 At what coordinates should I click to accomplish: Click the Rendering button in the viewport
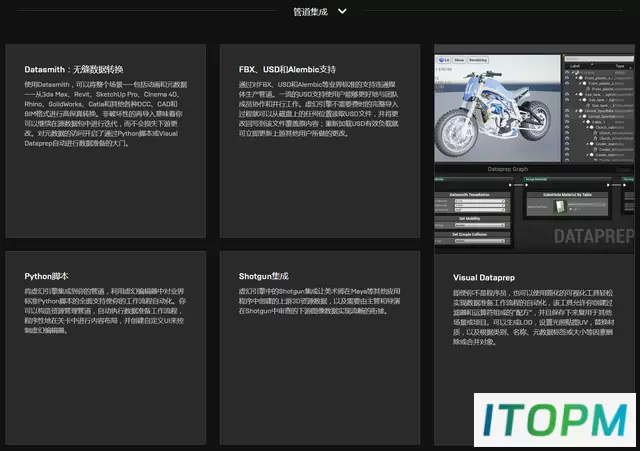click(x=478, y=60)
